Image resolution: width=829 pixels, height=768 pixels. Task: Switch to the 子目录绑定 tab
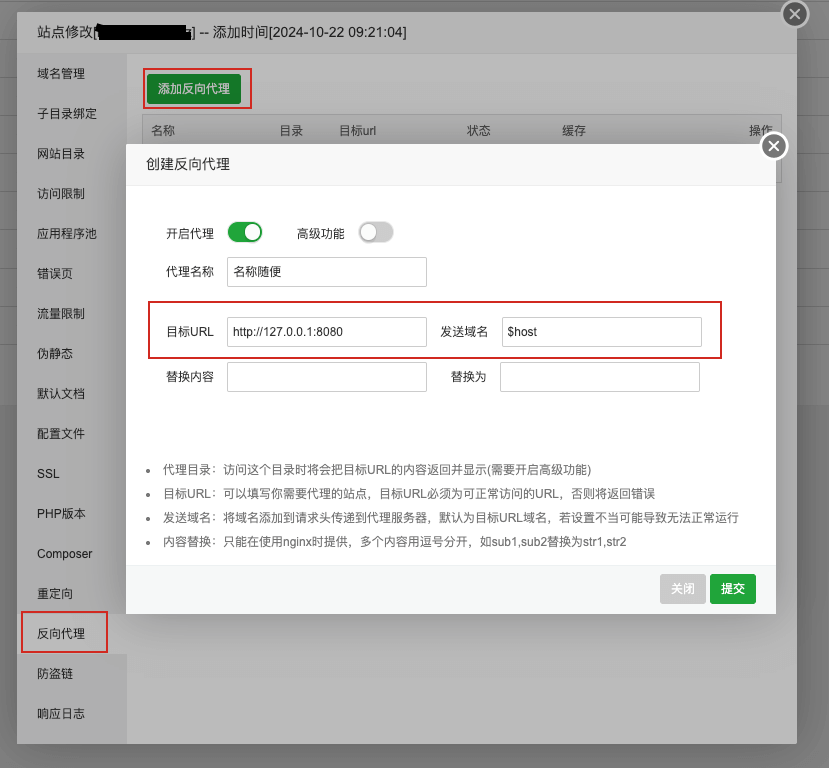click(x=67, y=114)
